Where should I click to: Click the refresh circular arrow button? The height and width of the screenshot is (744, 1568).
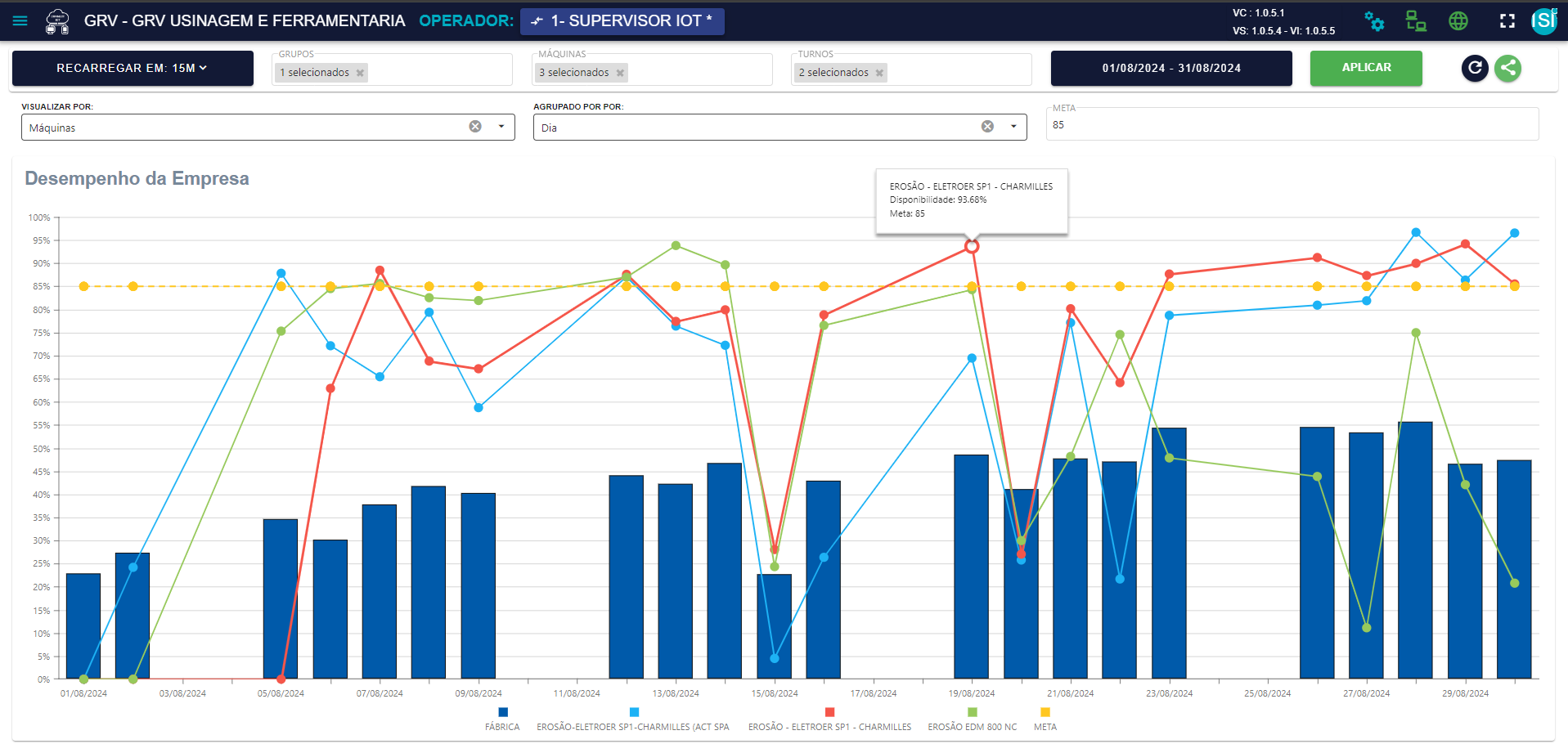click(1475, 68)
